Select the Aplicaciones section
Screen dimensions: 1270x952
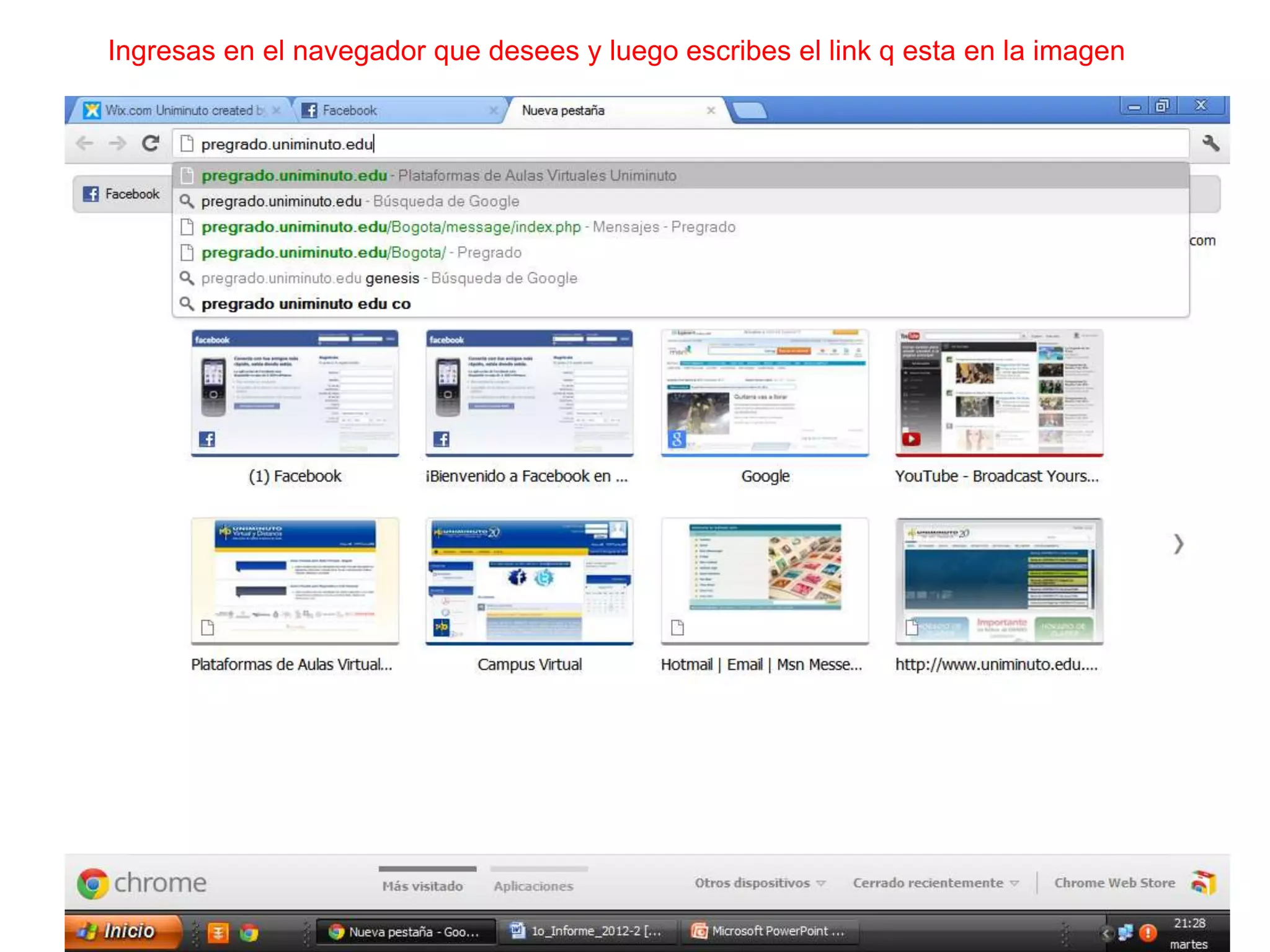(533, 886)
